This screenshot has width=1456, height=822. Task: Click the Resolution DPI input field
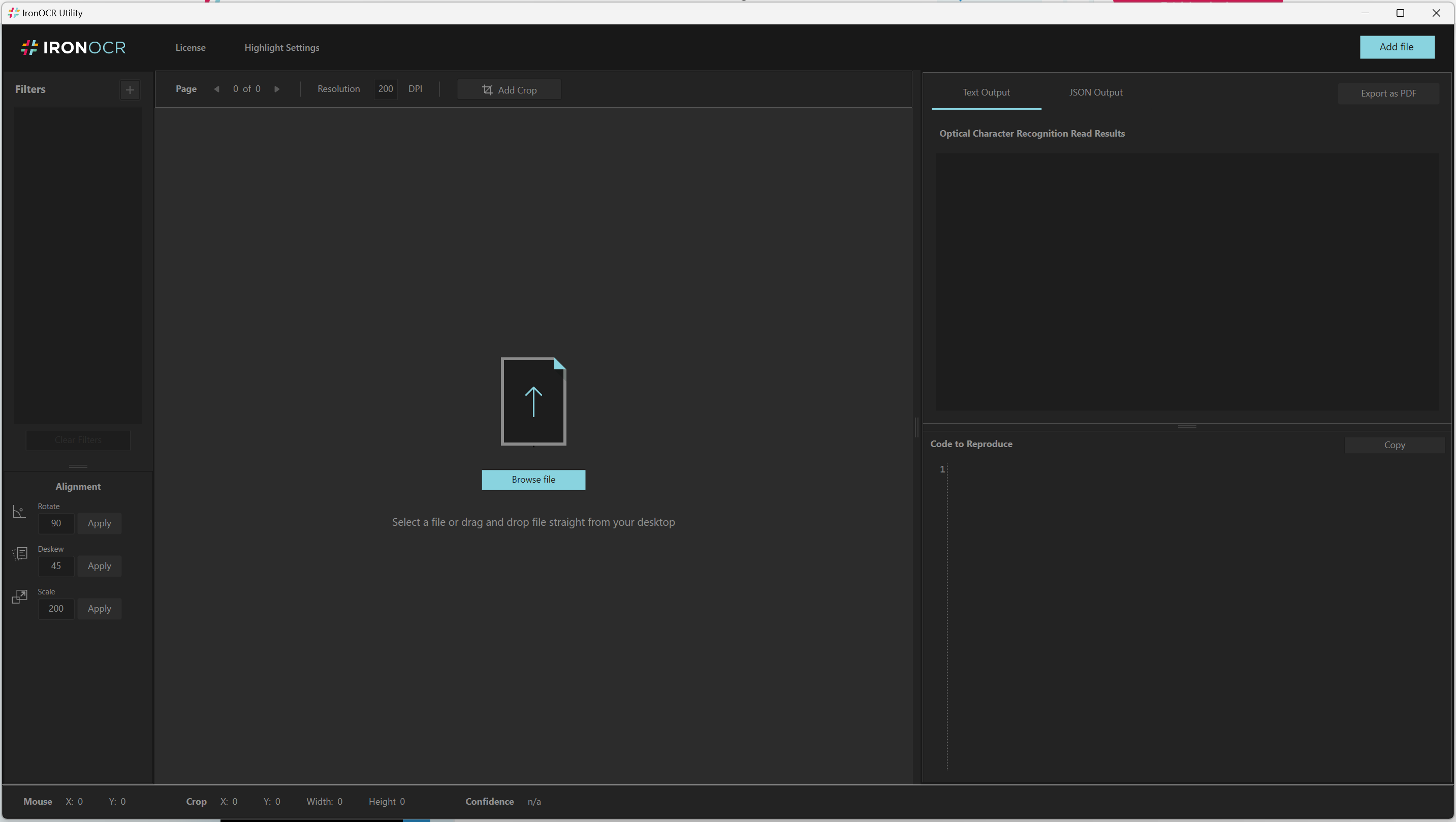386,89
